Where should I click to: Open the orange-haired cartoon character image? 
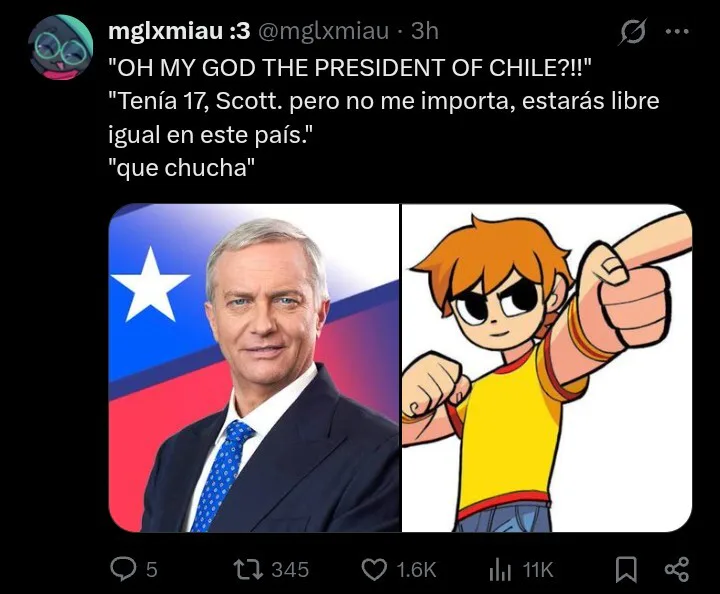(x=547, y=368)
